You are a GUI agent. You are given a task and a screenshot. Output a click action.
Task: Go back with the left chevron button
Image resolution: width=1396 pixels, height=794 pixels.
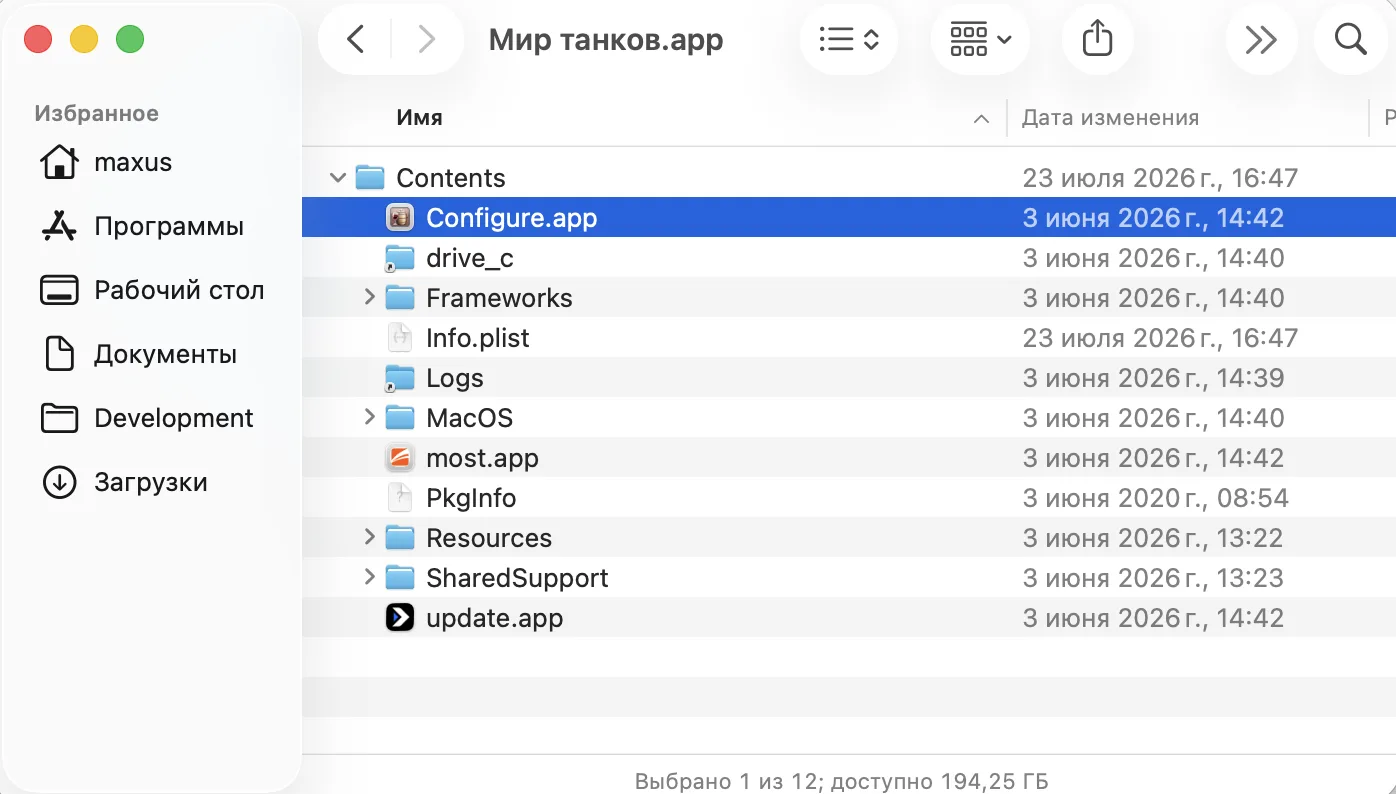(355, 40)
